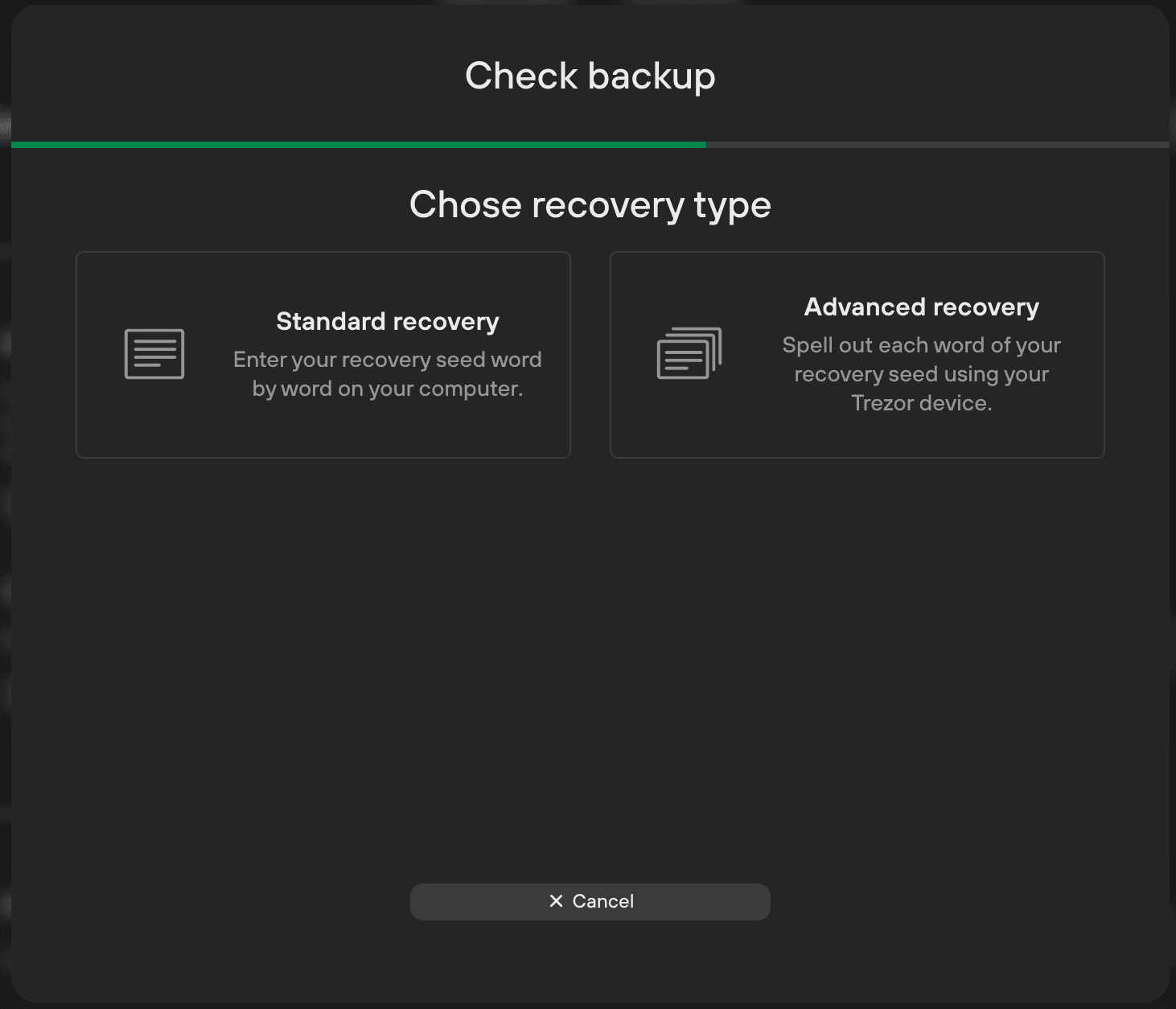This screenshot has width=1176, height=1009.
Task: Click the "Standard recovery" title text
Action: pyautogui.click(x=388, y=322)
